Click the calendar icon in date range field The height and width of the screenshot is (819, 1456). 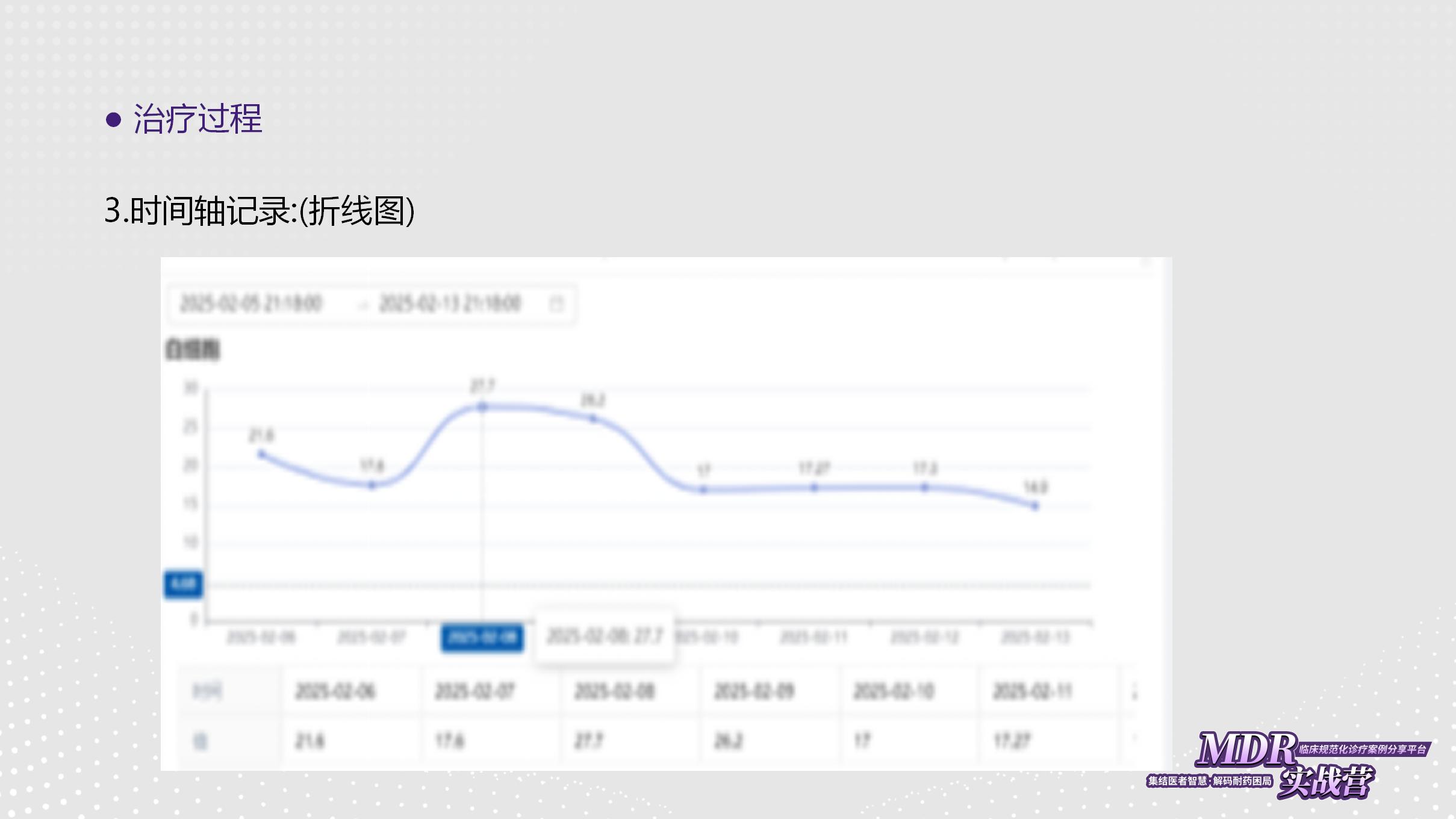[556, 304]
